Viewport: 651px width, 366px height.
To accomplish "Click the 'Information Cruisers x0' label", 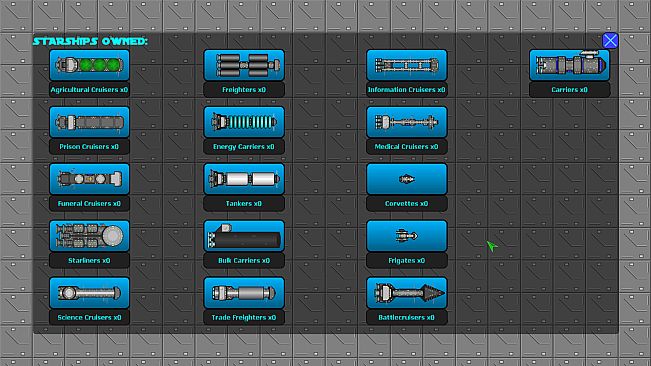I will 407,90.
